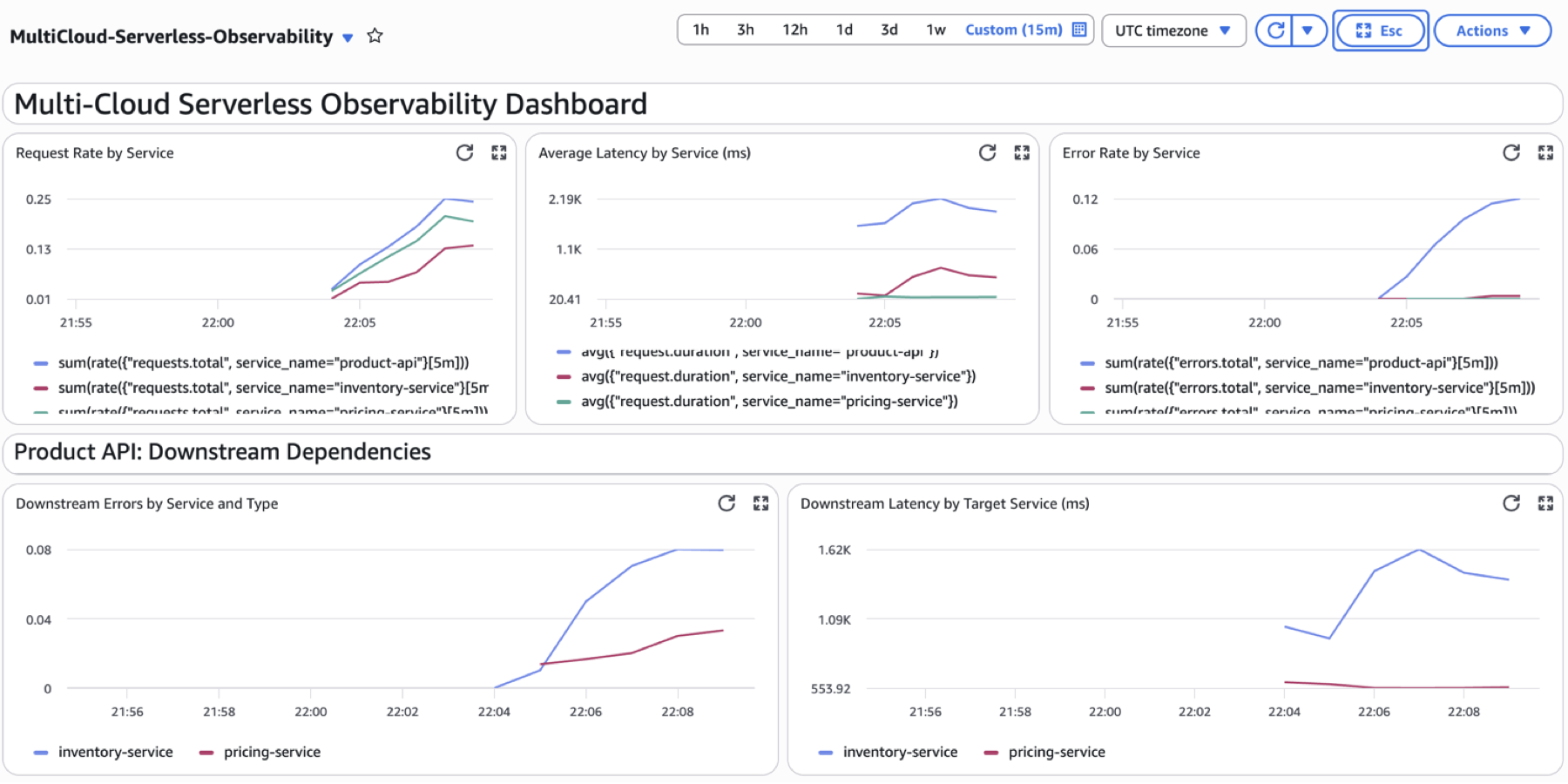The width and height of the screenshot is (1568, 784).
Task: Refresh the Request Rate by Service widget
Action: (x=464, y=153)
